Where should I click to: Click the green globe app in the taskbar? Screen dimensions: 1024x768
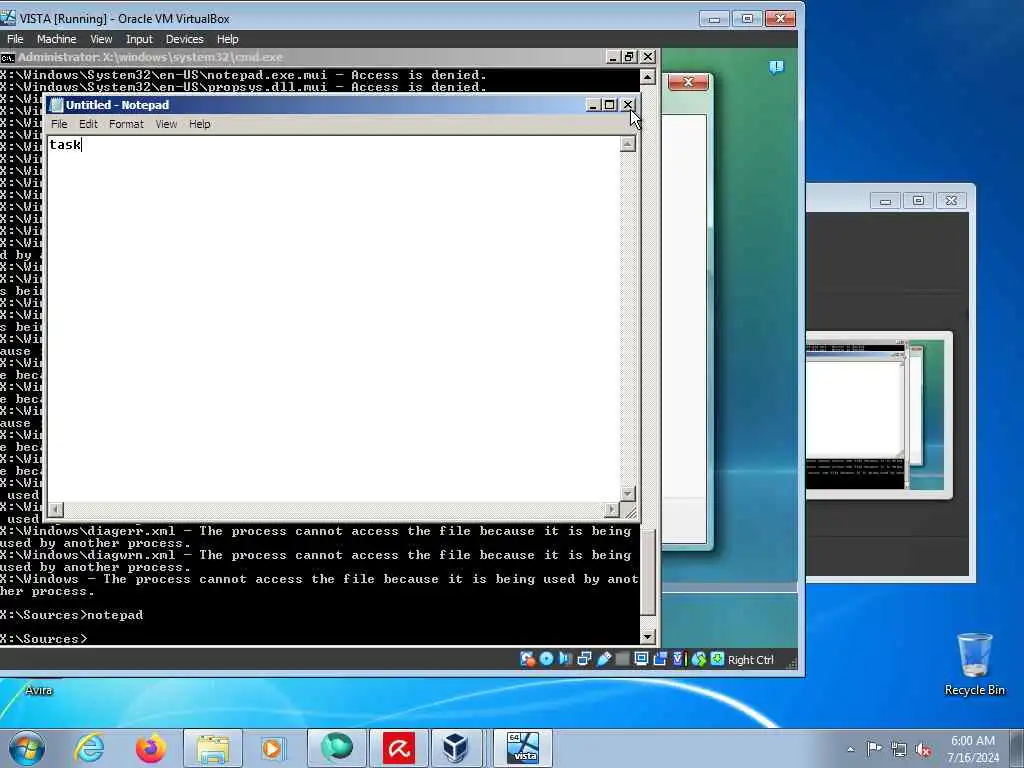coord(336,748)
